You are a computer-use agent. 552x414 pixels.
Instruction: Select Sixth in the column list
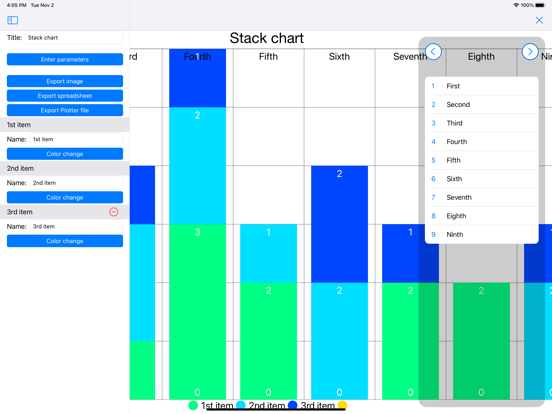(x=482, y=179)
